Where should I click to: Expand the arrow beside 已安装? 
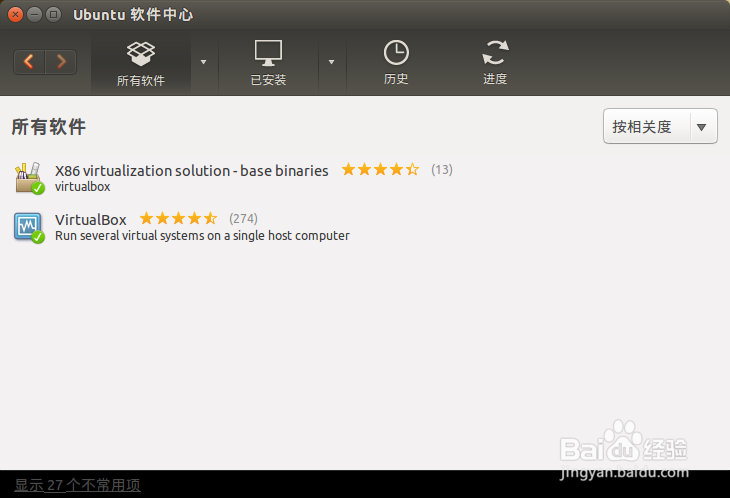pyautogui.click(x=331, y=62)
